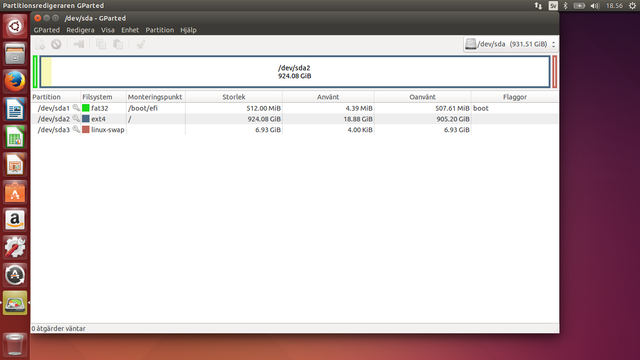Click the keyboard layout indicator in top panel
Viewport: 640px width, 360px height.
[x=553, y=5]
